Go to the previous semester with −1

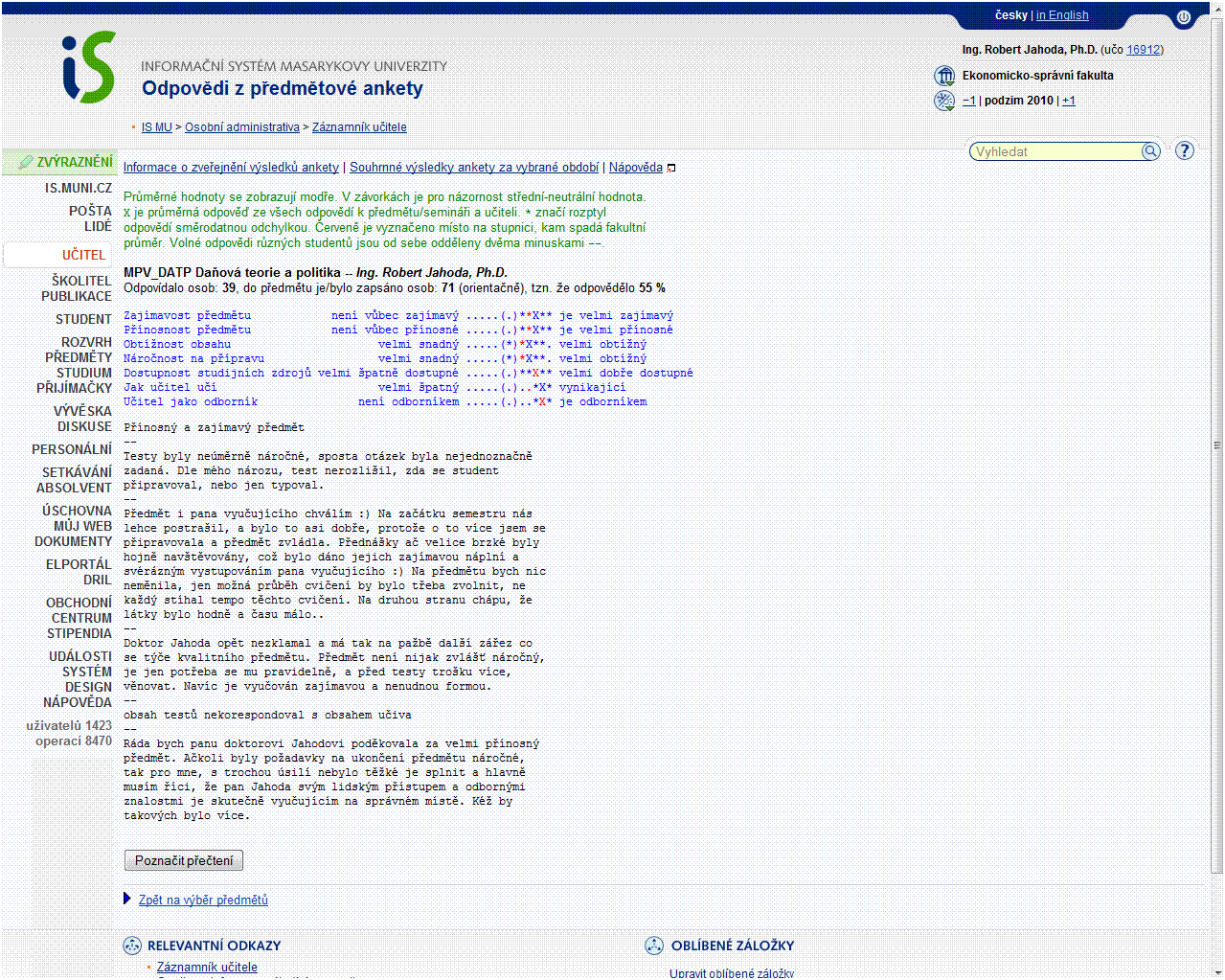[969, 101]
